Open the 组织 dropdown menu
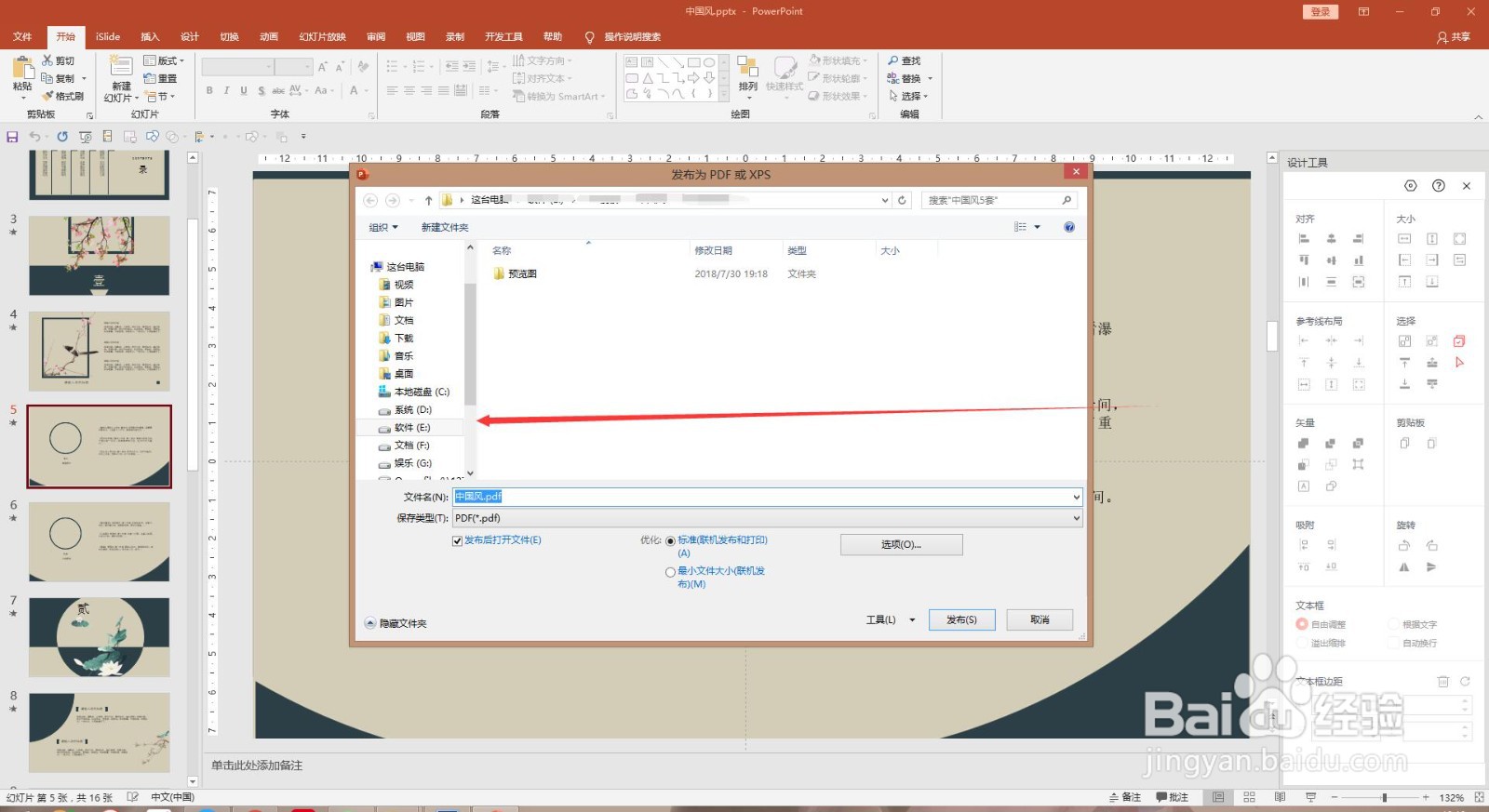This screenshot has width=1489, height=812. (x=383, y=227)
